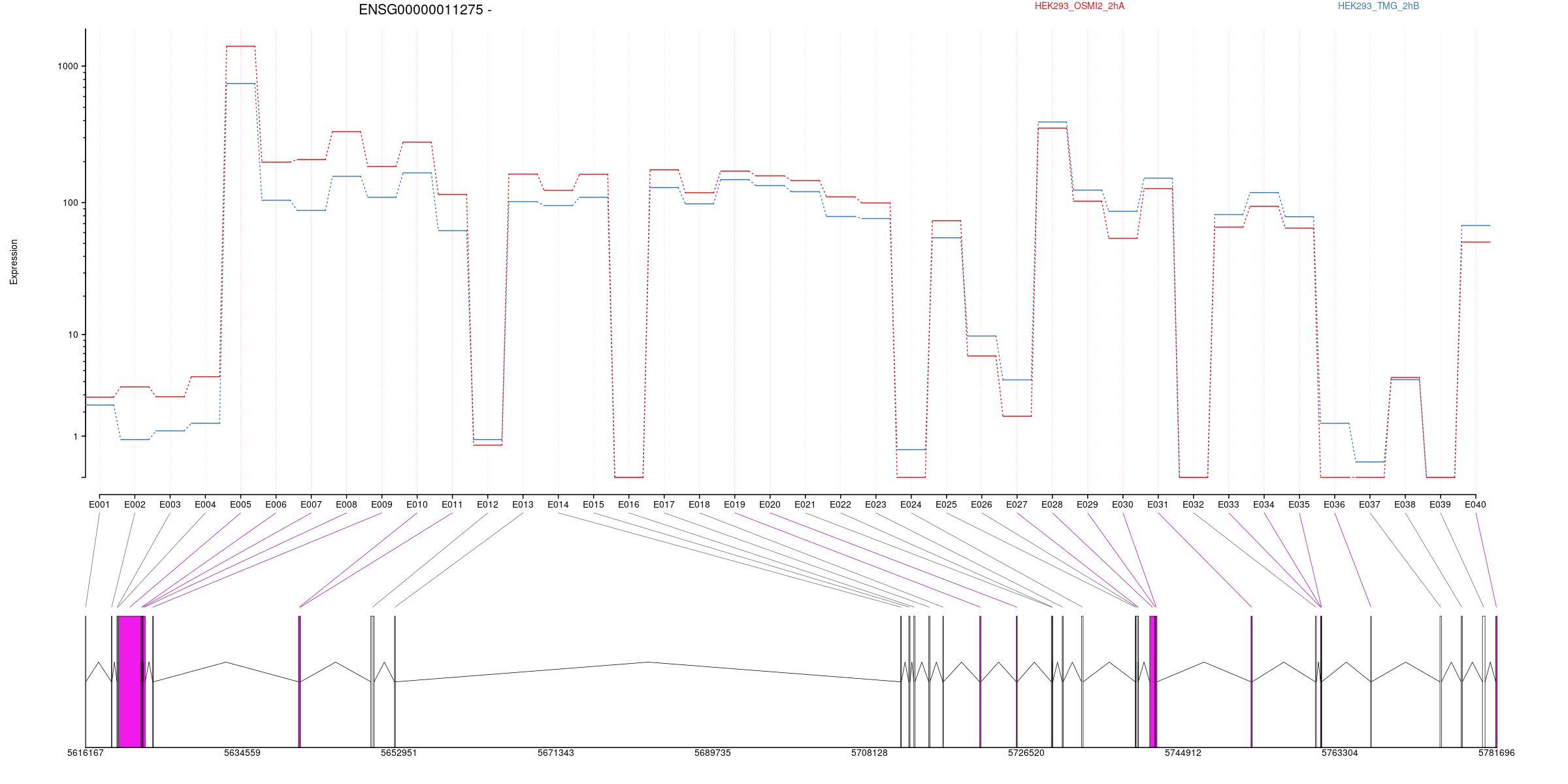Click the y-axis tick label 1
This screenshot has width=1568, height=784.
point(76,436)
